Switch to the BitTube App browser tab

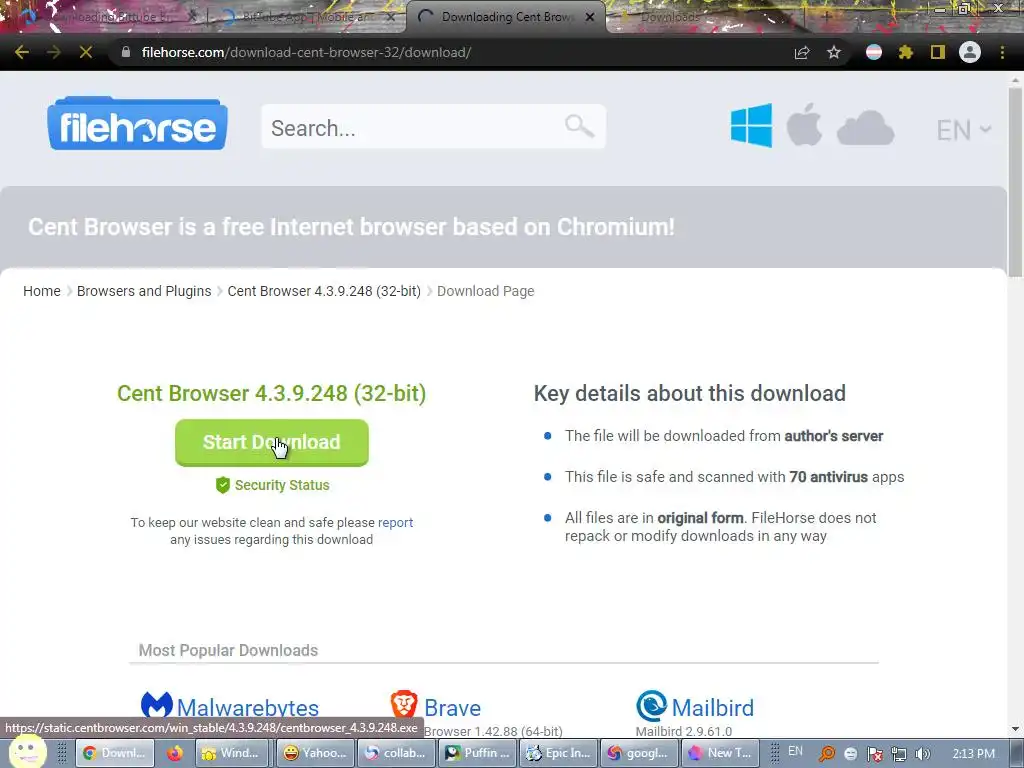coord(307,17)
